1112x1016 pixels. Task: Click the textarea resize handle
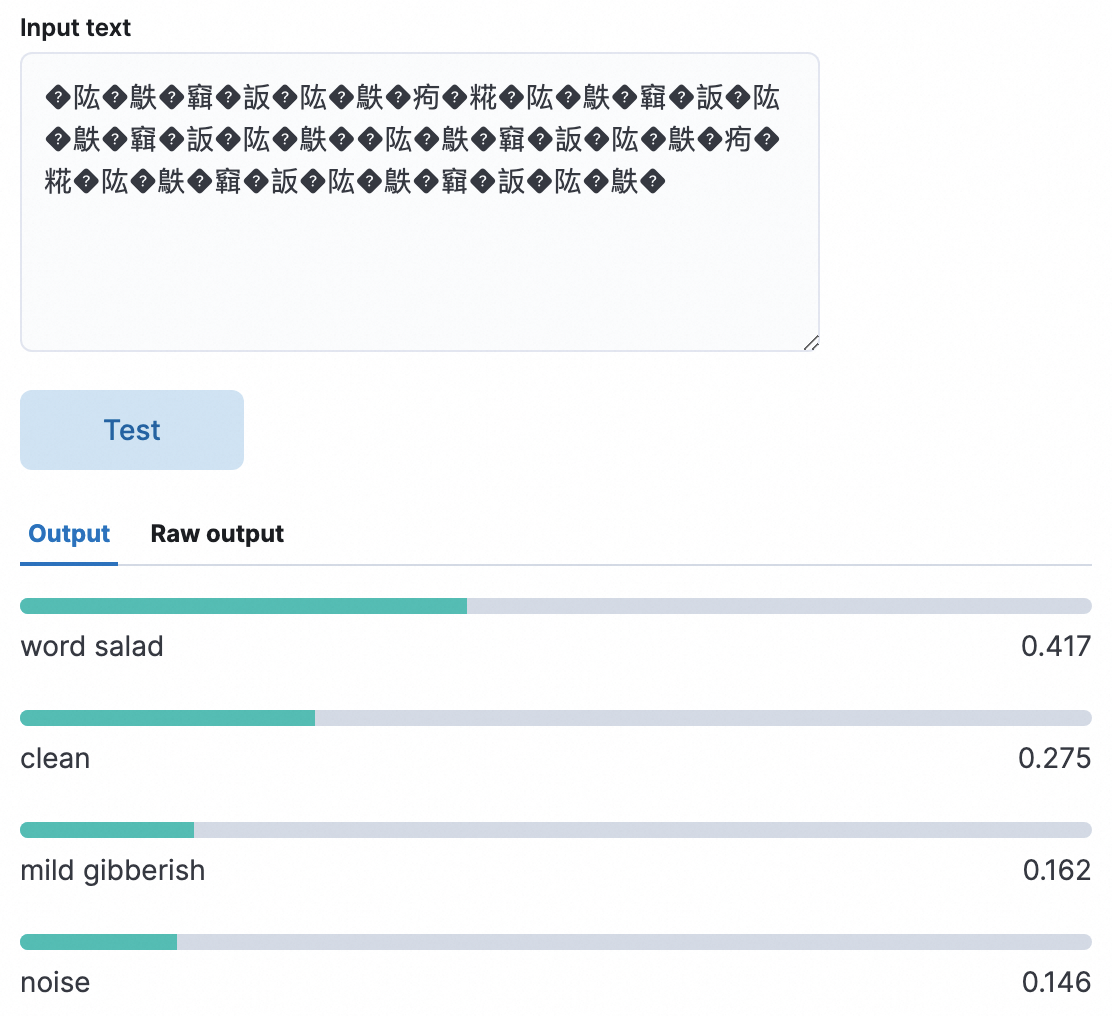pos(811,343)
